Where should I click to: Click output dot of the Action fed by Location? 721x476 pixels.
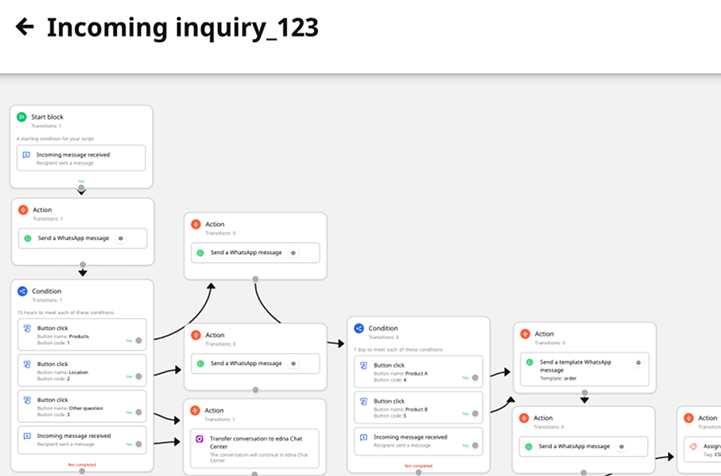point(255,390)
